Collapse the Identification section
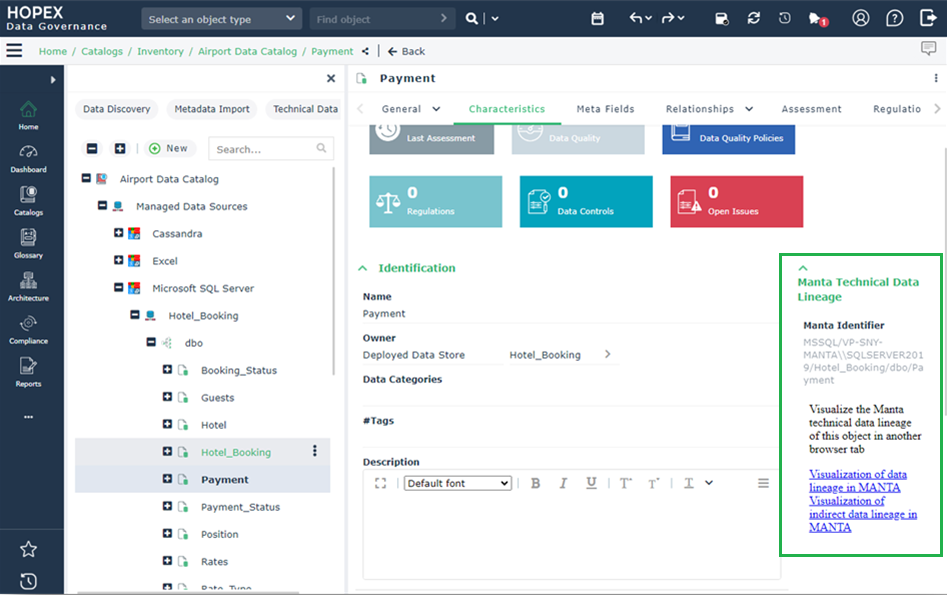The width and height of the screenshot is (947, 595). point(362,268)
